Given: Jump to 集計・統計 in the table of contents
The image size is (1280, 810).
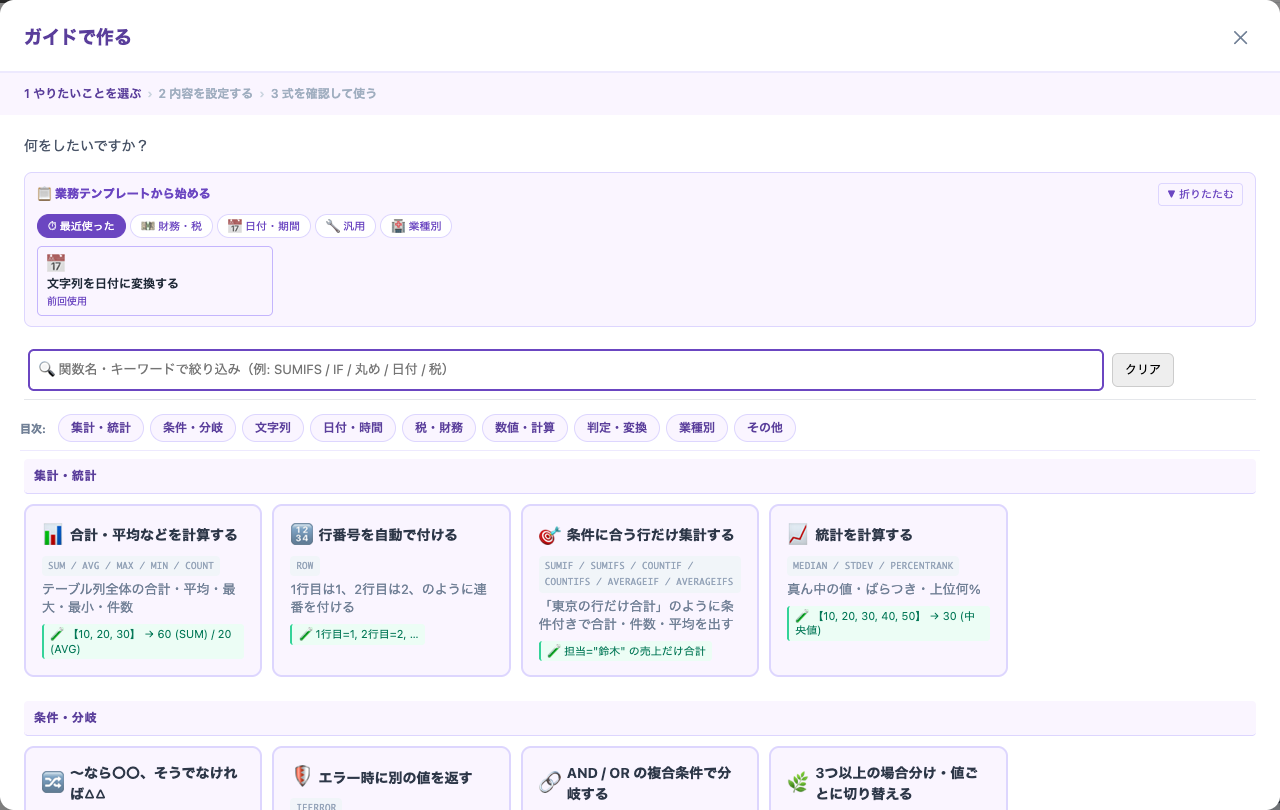Looking at the screenshot, I should [x=101, y=428].
